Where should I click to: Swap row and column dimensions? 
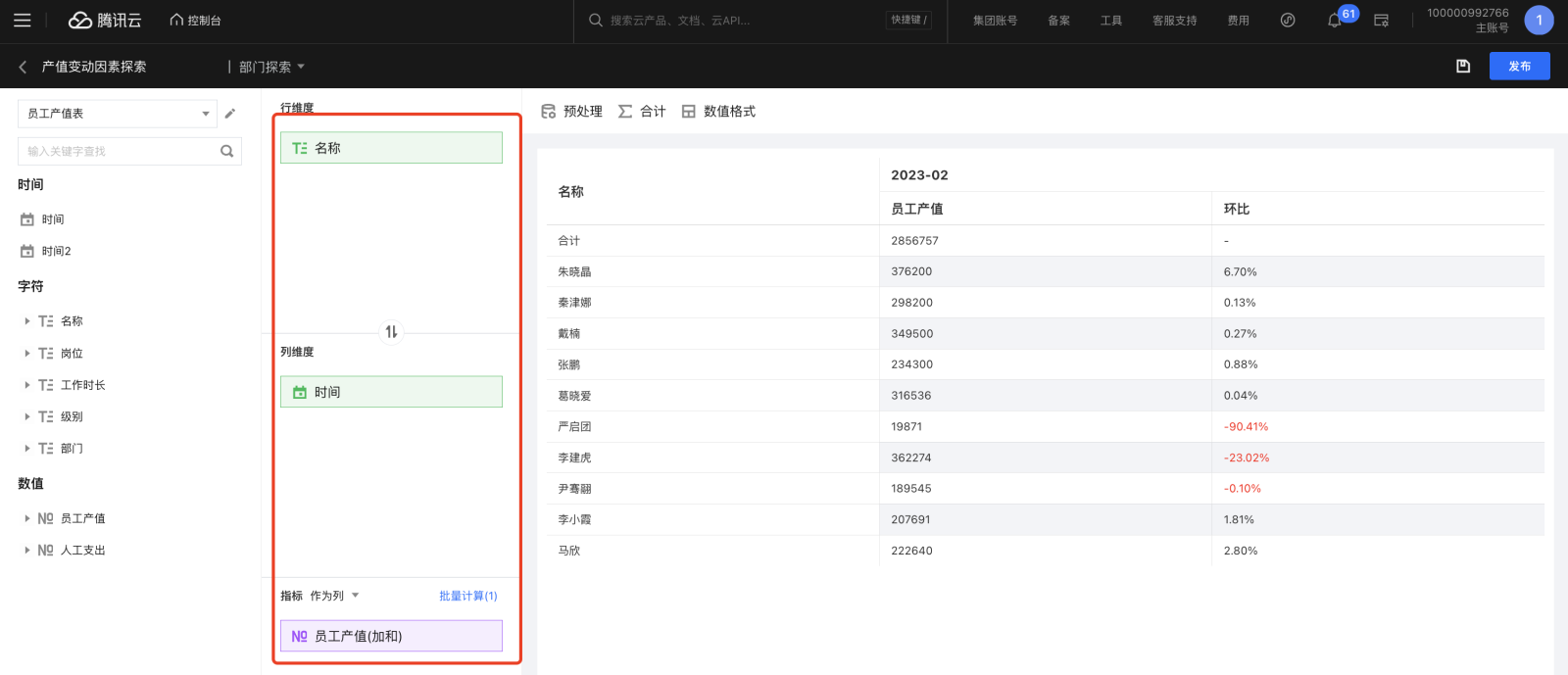point(391,332)
